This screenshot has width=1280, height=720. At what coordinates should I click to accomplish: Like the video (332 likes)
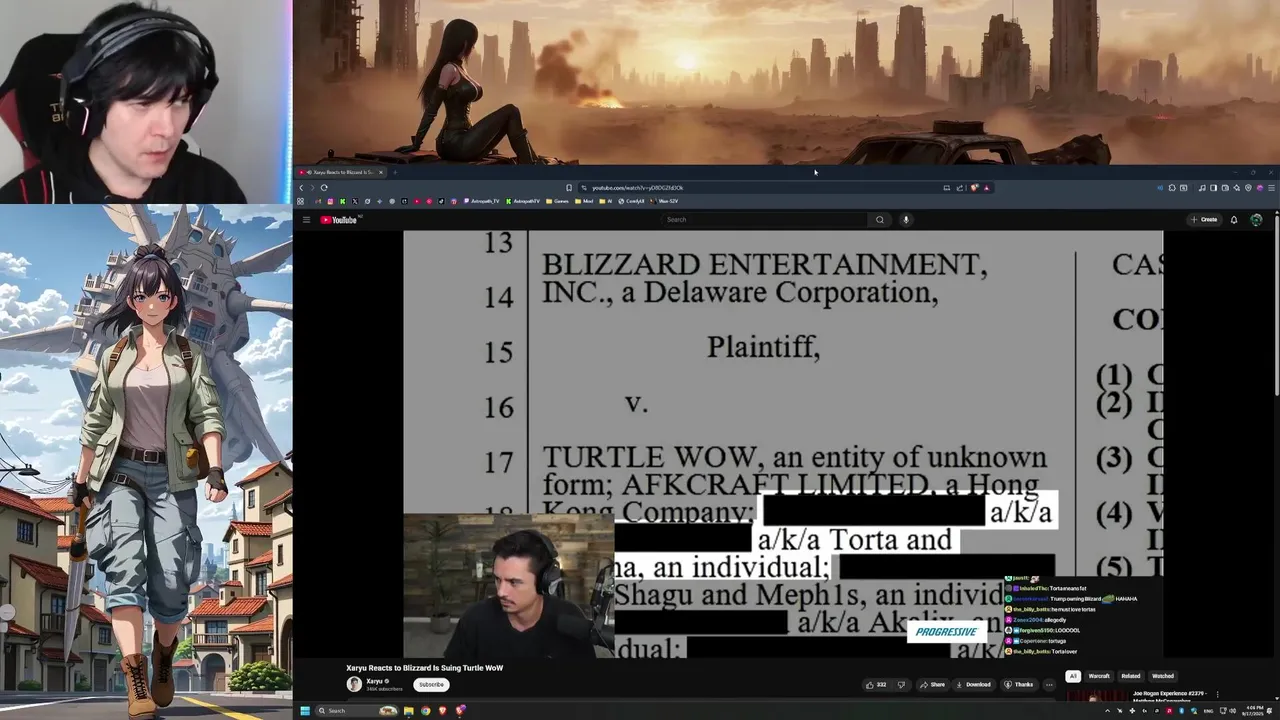(x=876, y=685)
